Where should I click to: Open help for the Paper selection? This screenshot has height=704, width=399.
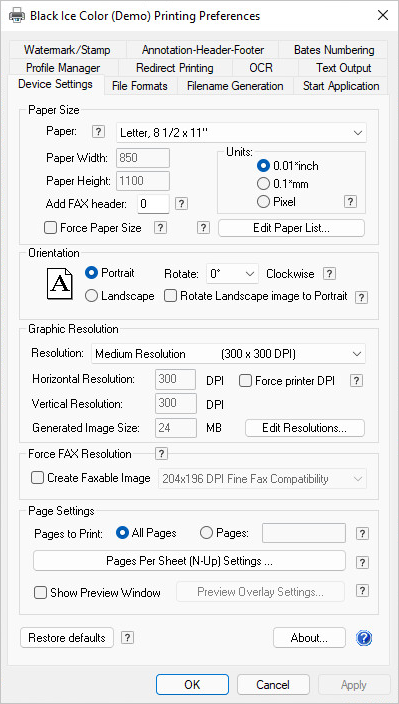click(x=98, y=132)
